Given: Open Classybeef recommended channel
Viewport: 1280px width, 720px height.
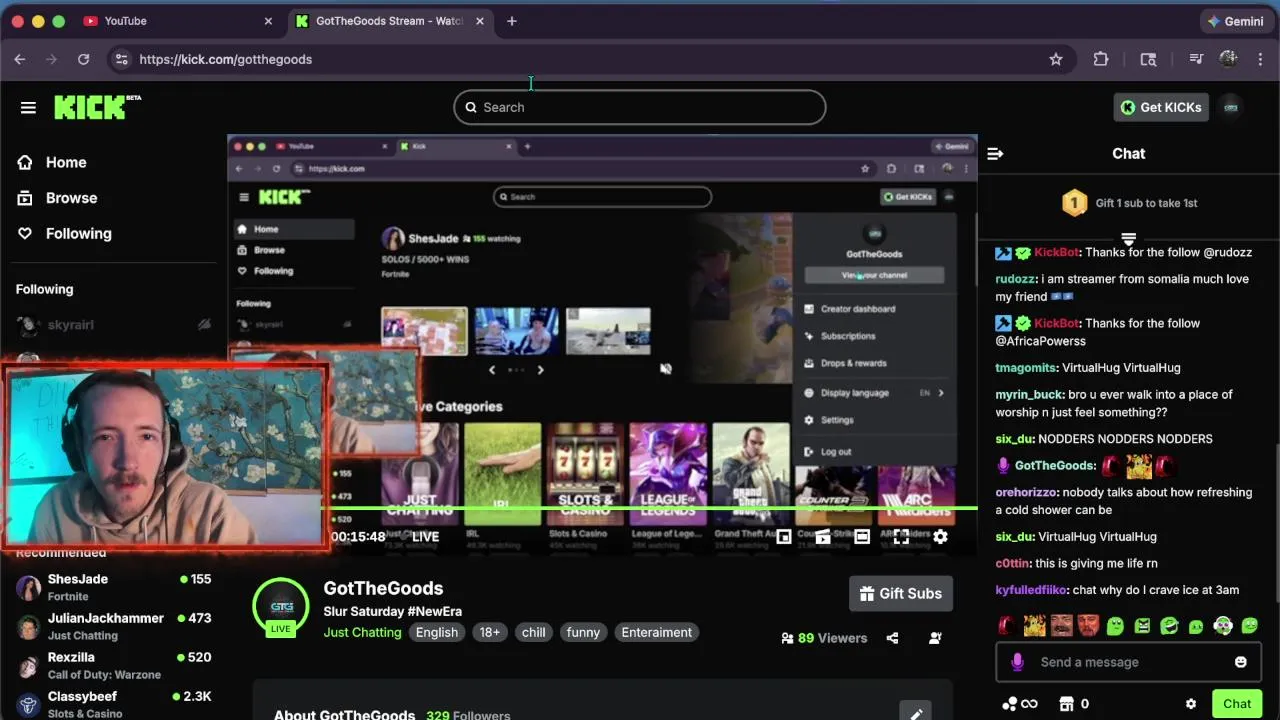Looking at the screenshot, I should click(115, 704).
